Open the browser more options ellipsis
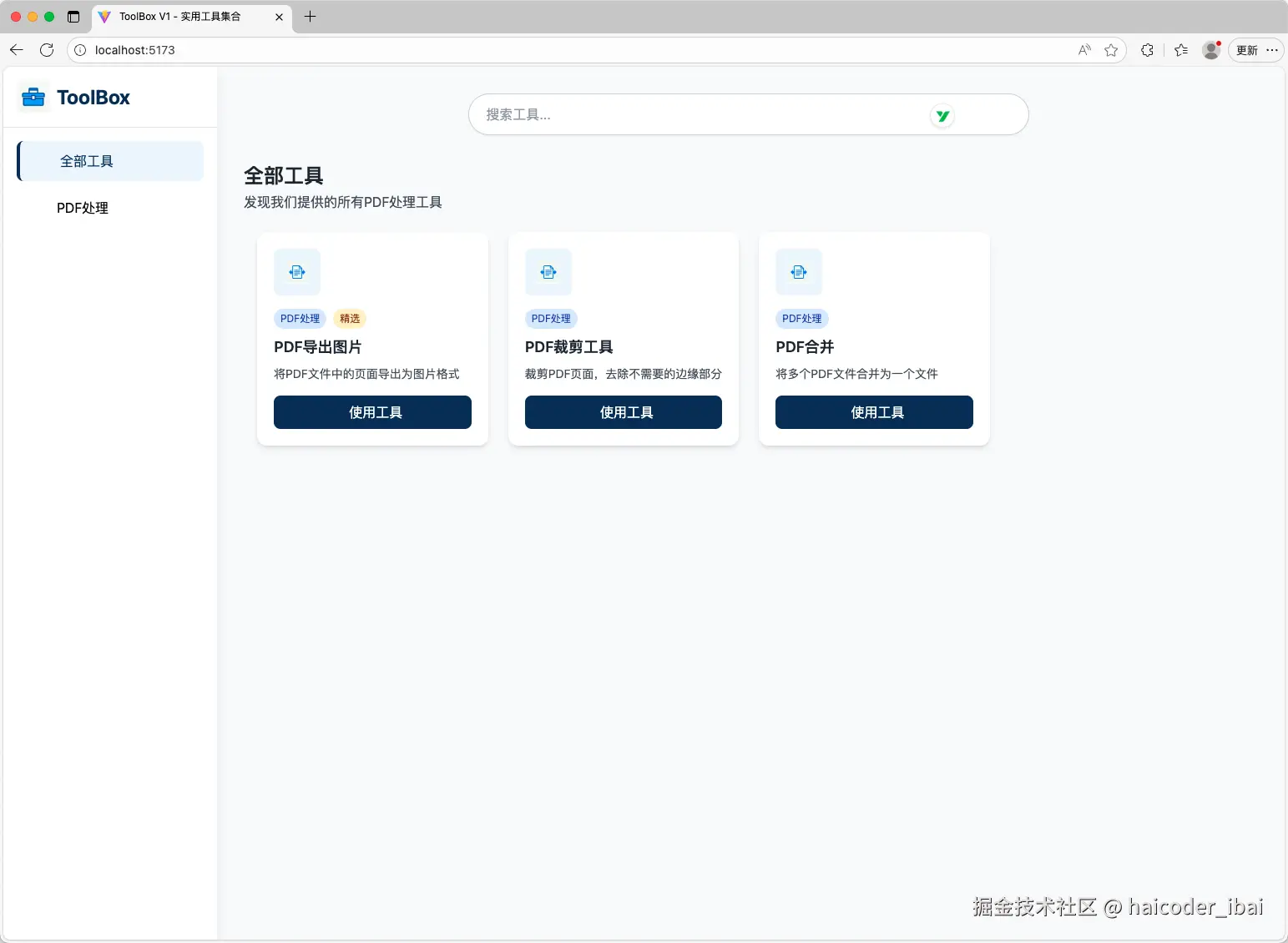Screen dimensions: 1288x943 tap(1272, 50)
